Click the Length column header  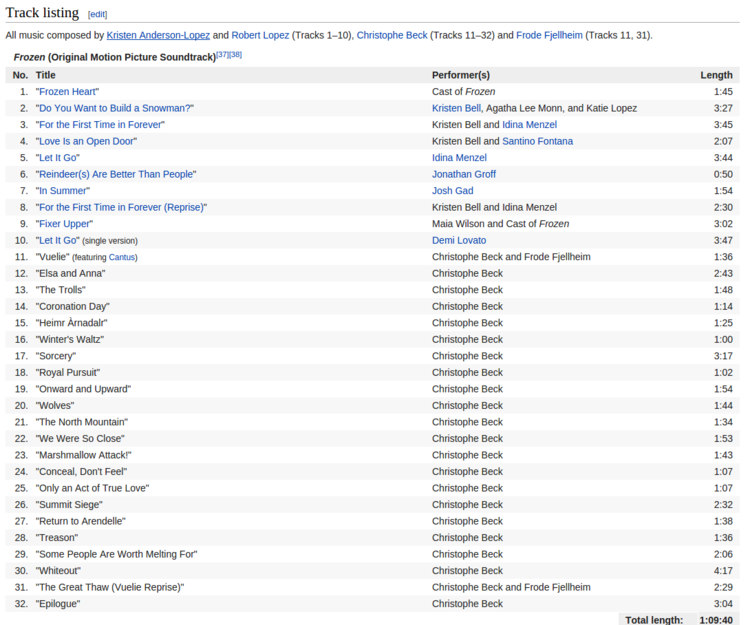click(716, 75)
